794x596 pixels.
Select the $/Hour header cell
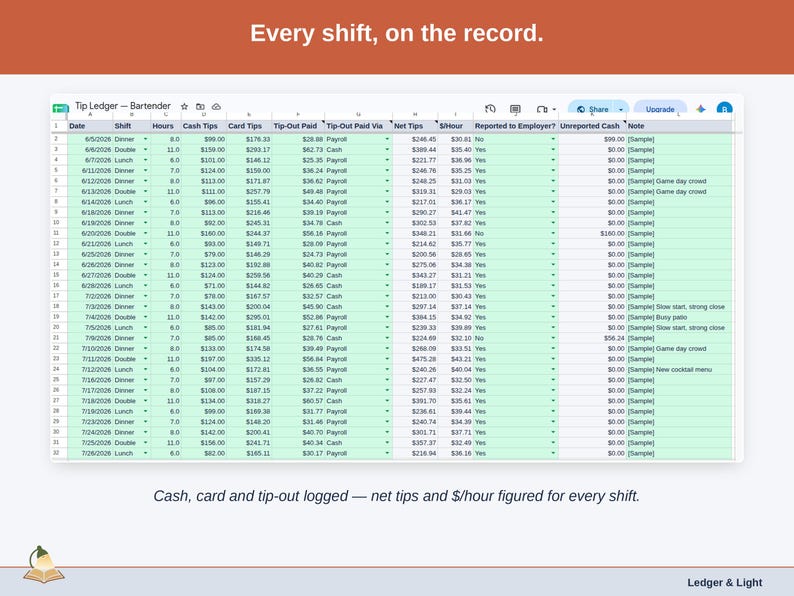pyautogui.click(x=455, y=126)
